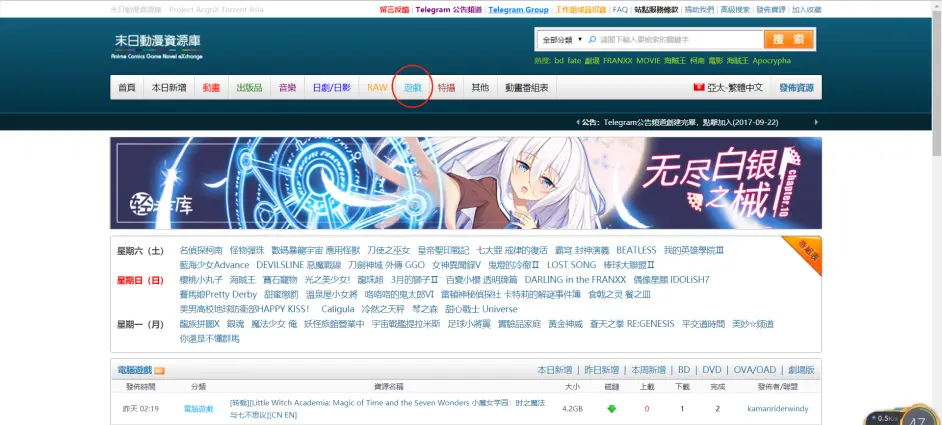
Task: Open 刀劍神域 外傳 GGO schedule link
Action: (x=386, y=264)
